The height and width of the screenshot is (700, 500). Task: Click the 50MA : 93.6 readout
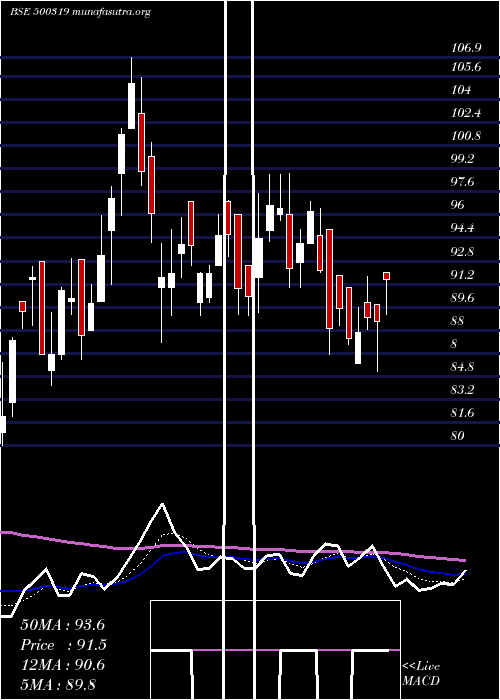tap(62, 625)
